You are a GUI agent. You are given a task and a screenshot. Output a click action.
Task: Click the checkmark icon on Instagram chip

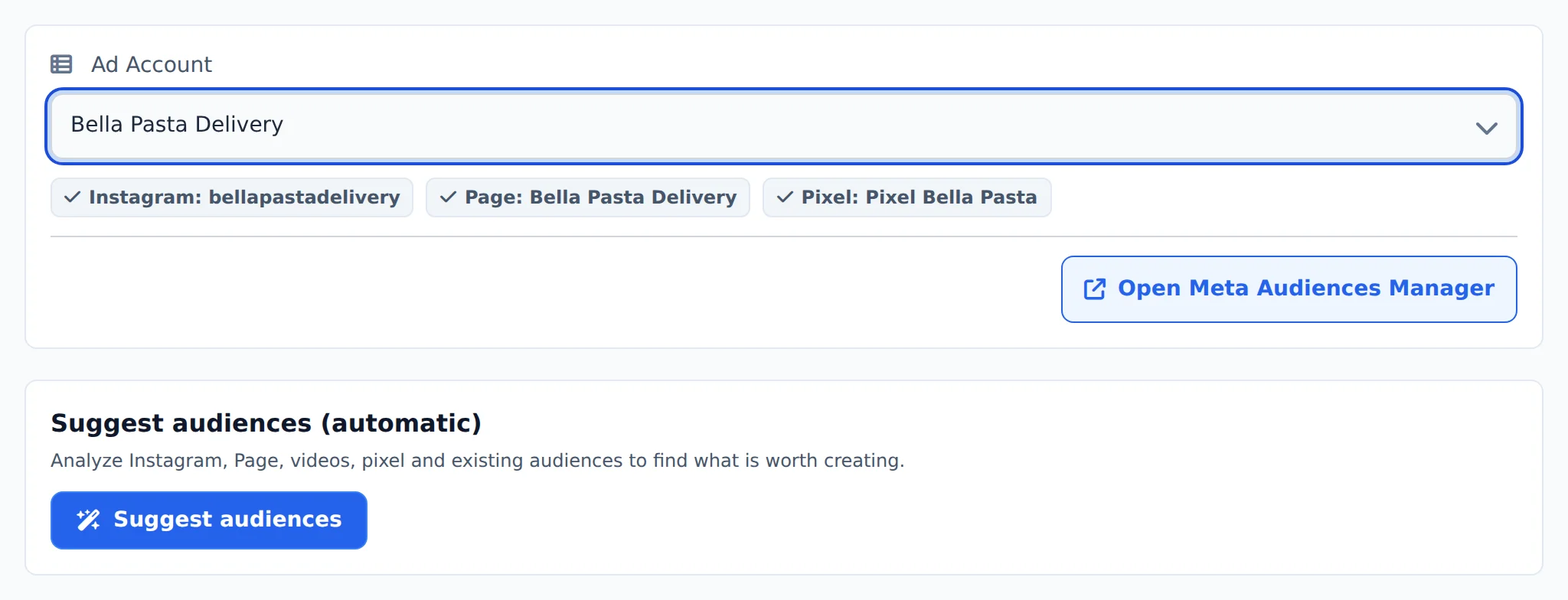[72, 197]
